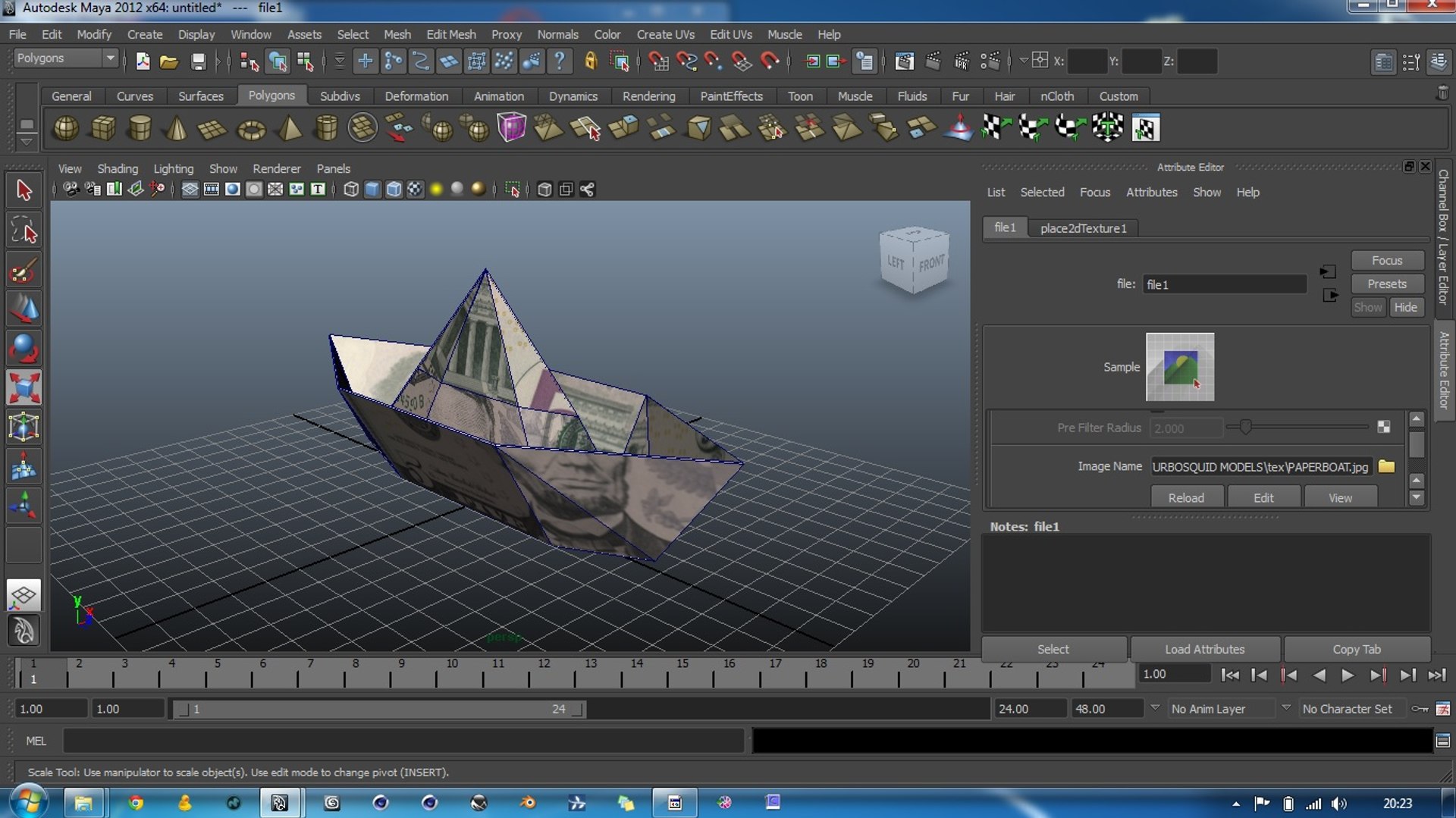Activate the Universal Manipulator tool

24,428
